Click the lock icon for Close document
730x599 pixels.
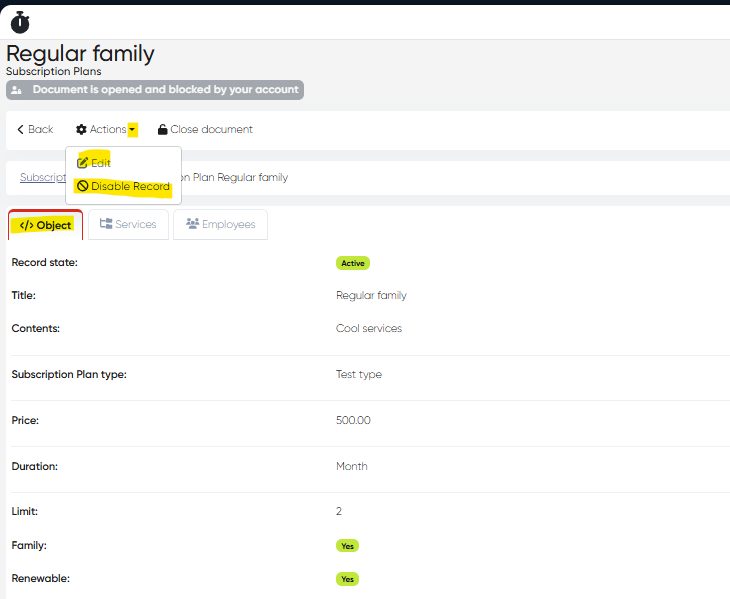(x=163, y=130)
